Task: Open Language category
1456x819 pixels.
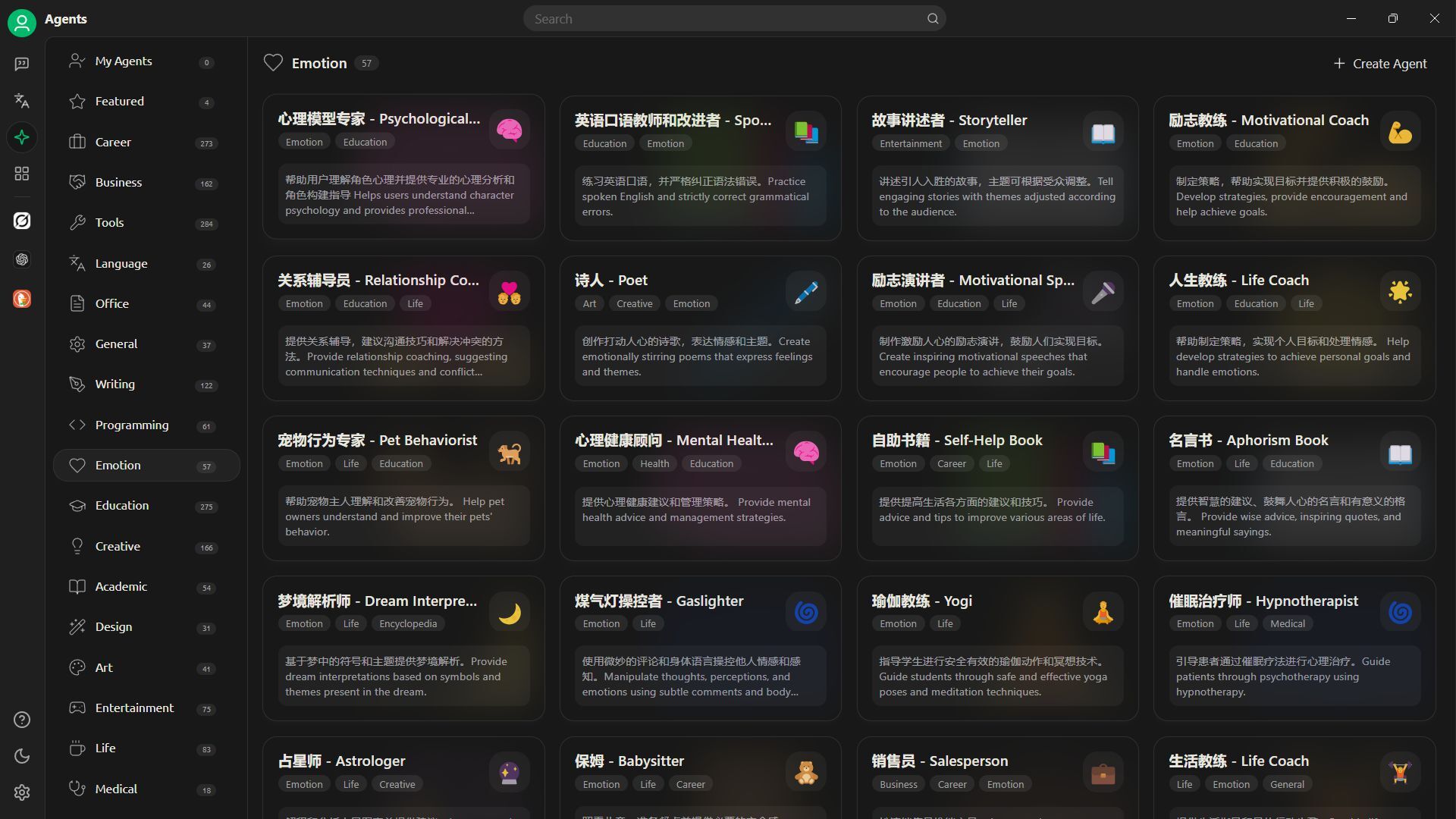Action: [146, 263]
